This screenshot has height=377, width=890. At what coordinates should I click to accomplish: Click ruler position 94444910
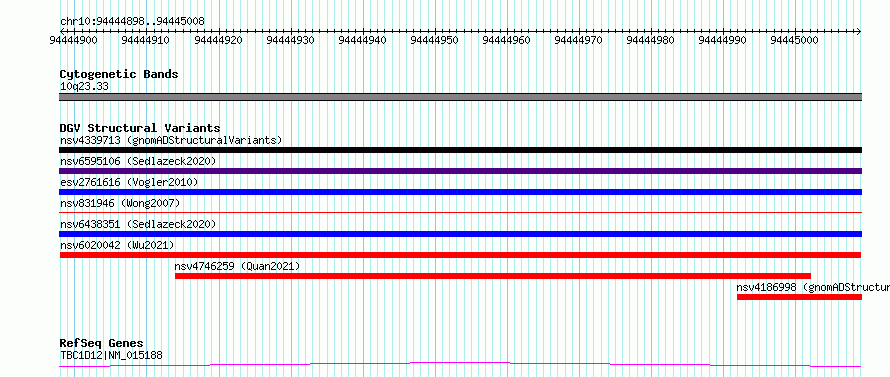(146, 40)
